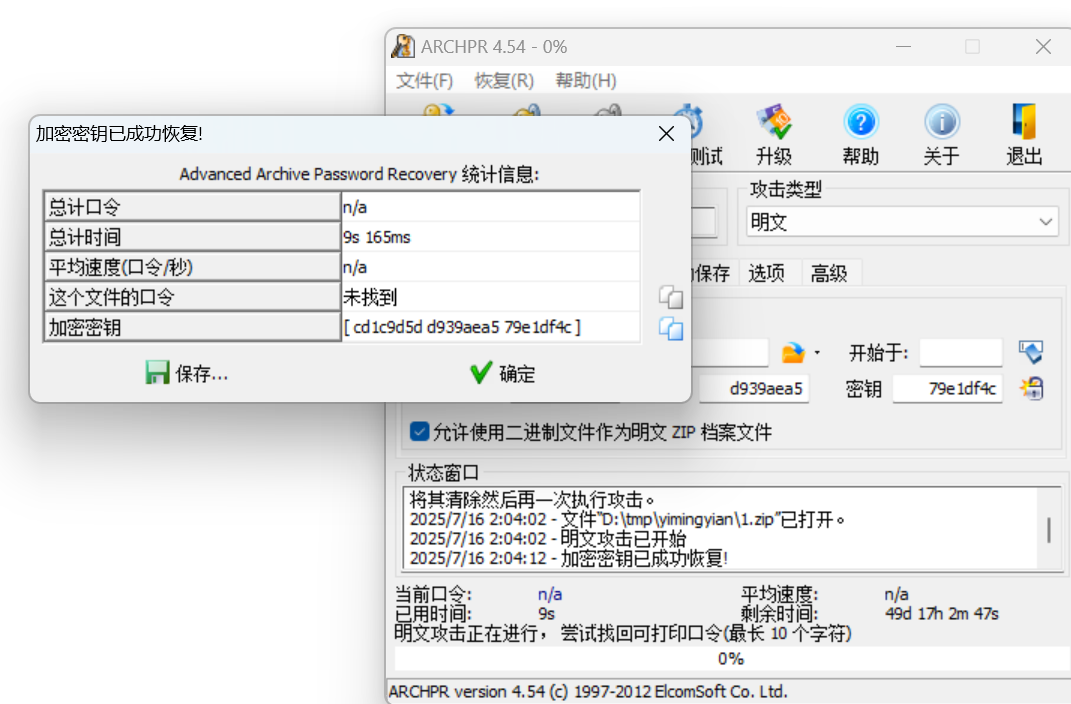Click the icon right of the 开始于 field

[x=1031, y=352]
